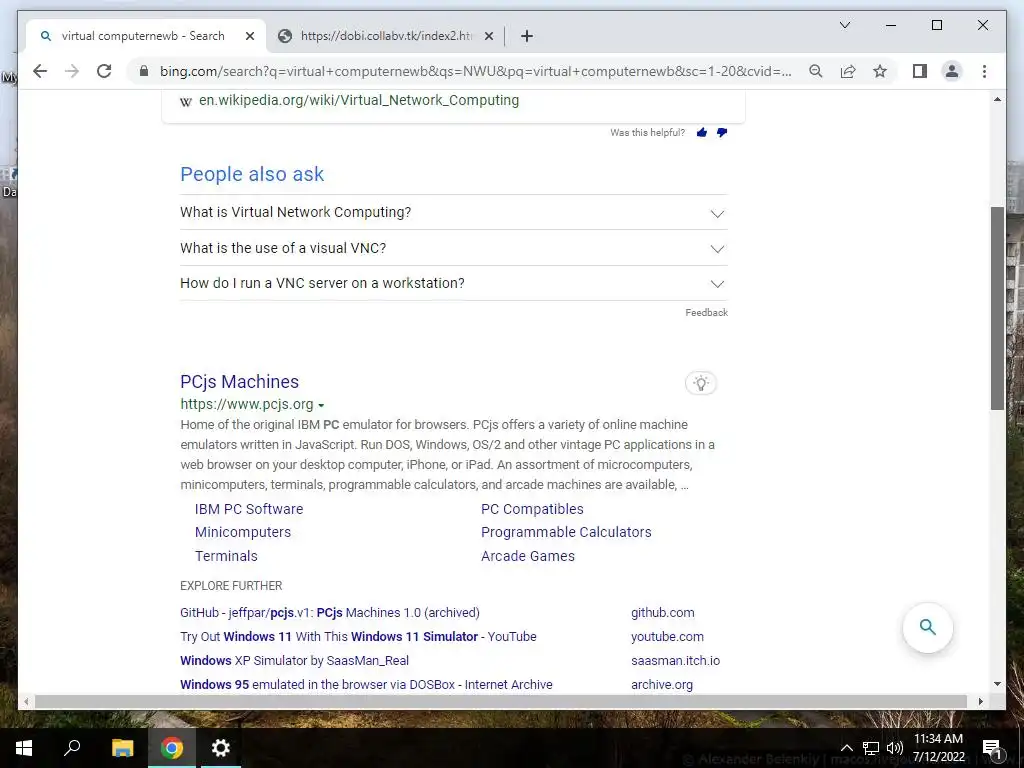Image resolution: width=1024 pixels, height=768 pixels.
Task: Open the IBM PC Software sublink
Action: coord(249,509)
